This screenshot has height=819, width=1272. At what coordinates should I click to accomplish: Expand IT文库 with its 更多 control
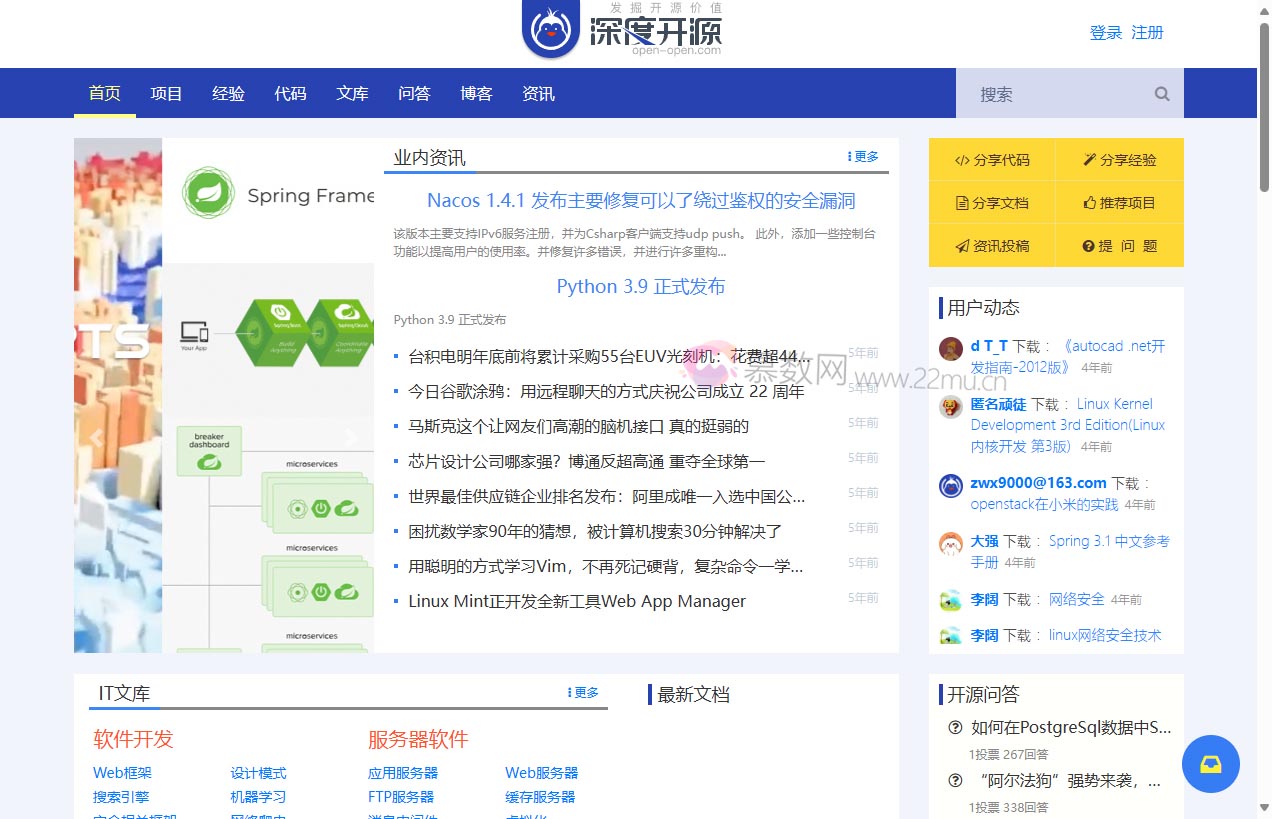tap(582, 692)
